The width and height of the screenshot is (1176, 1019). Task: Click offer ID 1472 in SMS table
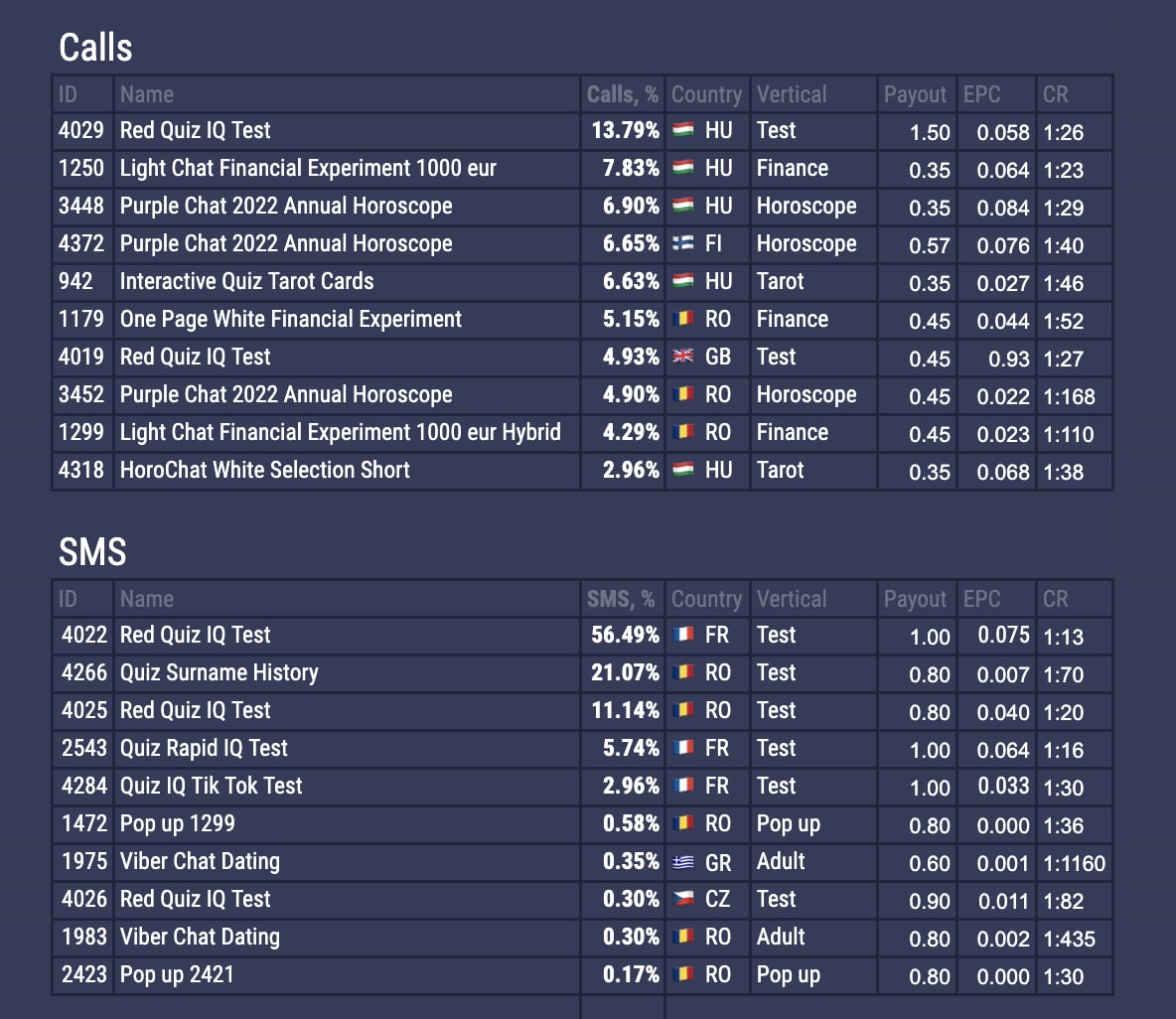[x=83, y=823]
